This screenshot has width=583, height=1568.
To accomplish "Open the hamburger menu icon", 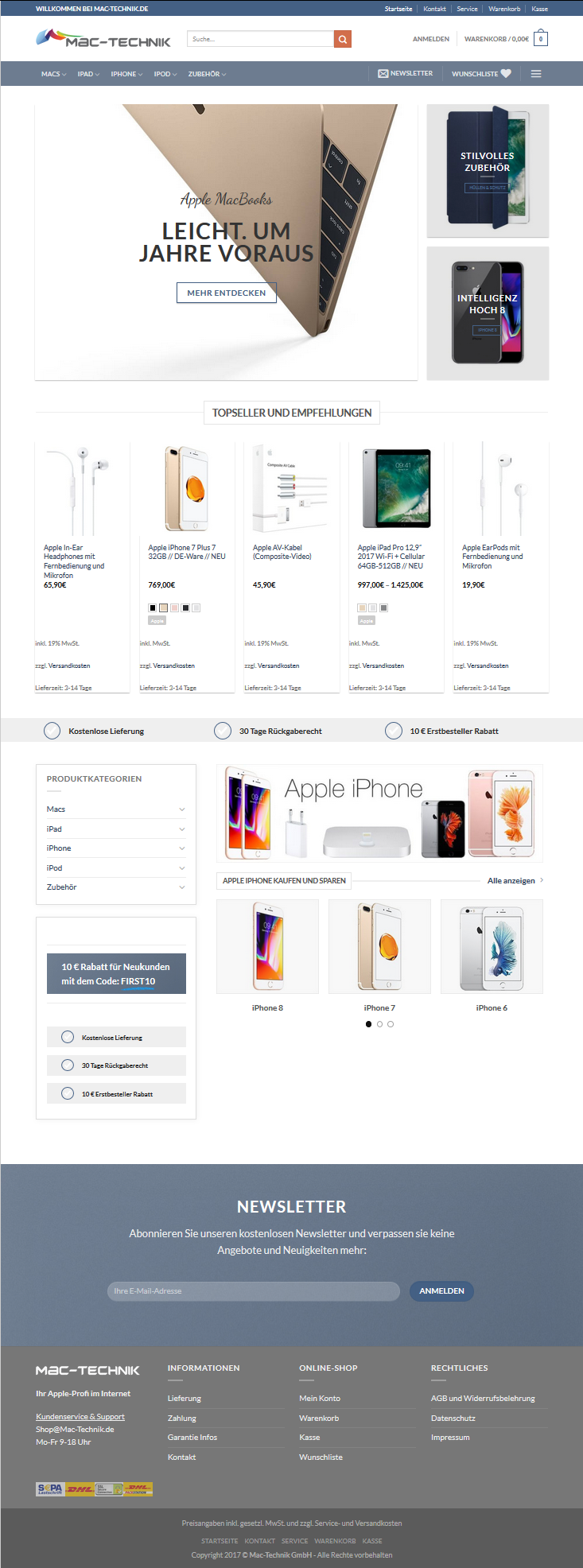I will 536,74.
